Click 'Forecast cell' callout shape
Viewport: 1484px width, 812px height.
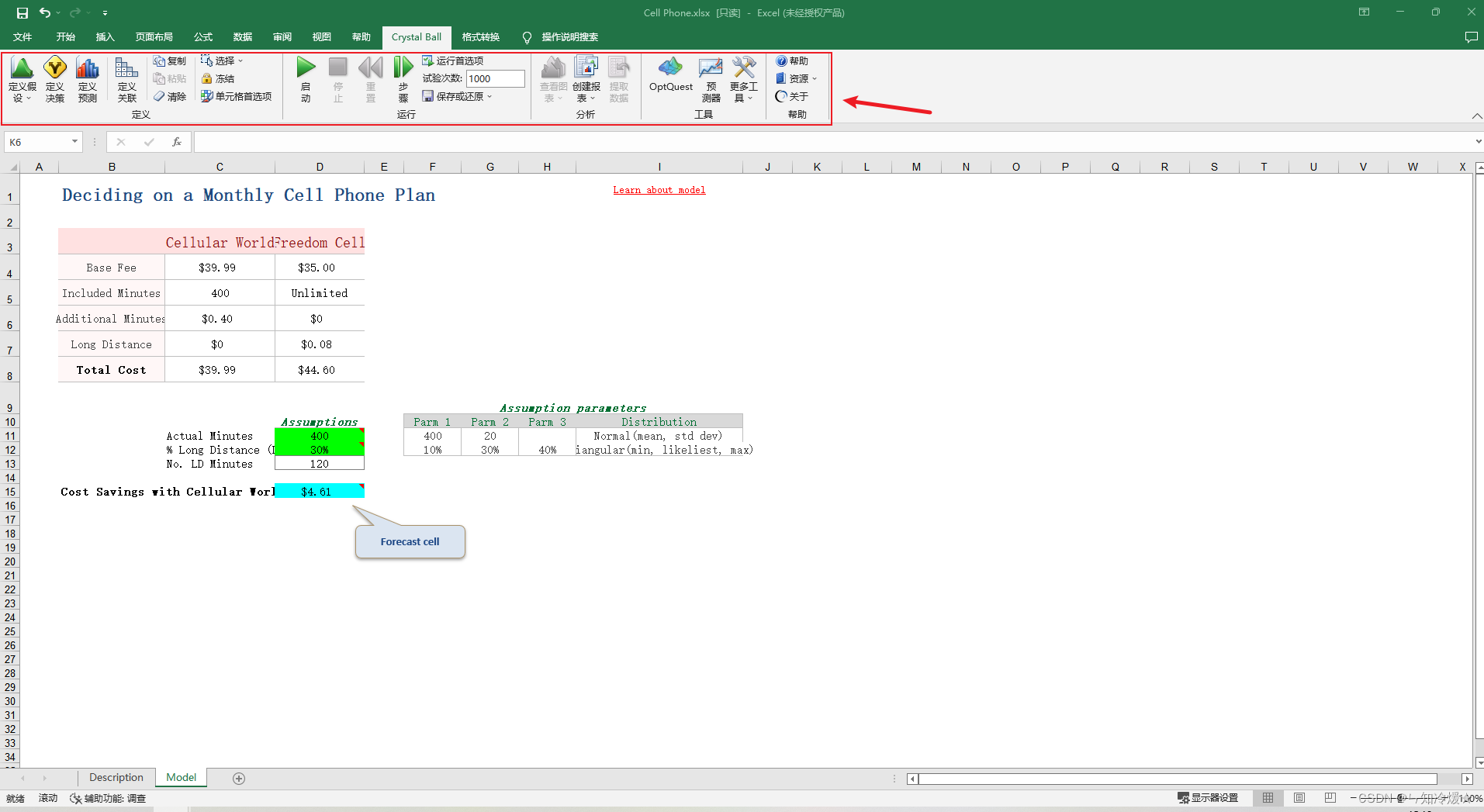pyautogui.click(x=410, y=541)
